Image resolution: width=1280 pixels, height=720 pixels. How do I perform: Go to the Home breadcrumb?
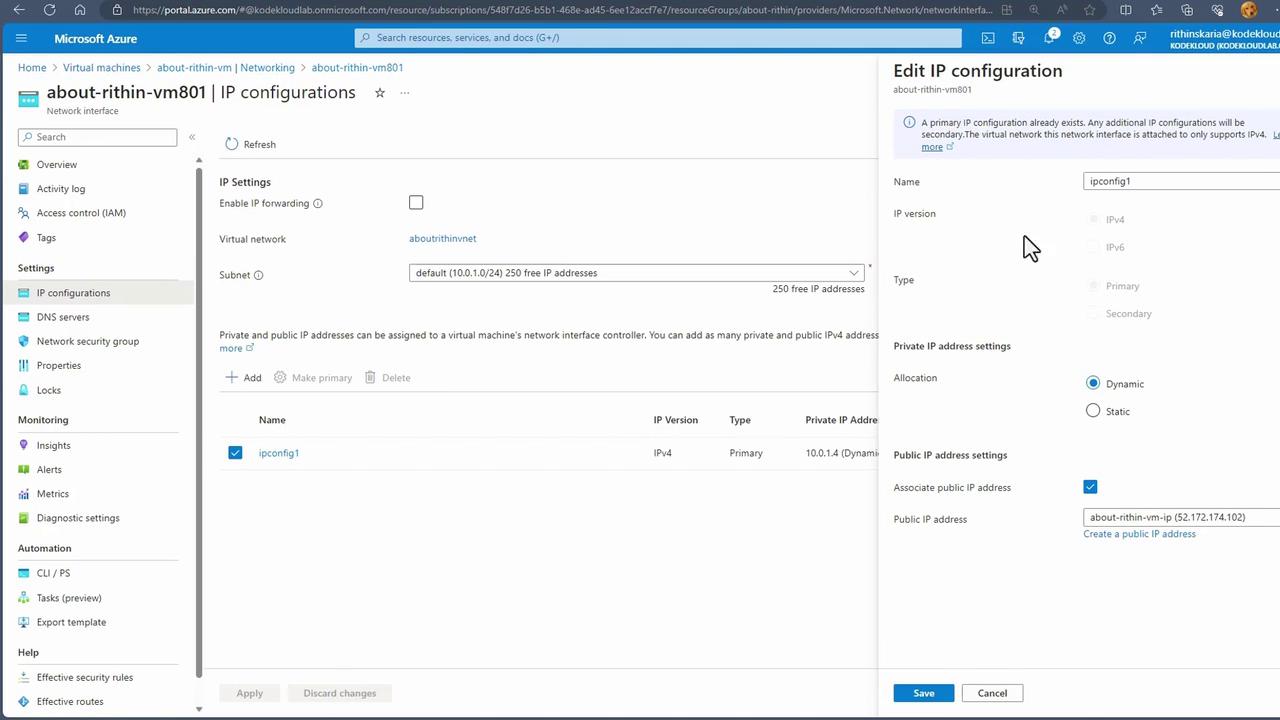click(32, 68)
